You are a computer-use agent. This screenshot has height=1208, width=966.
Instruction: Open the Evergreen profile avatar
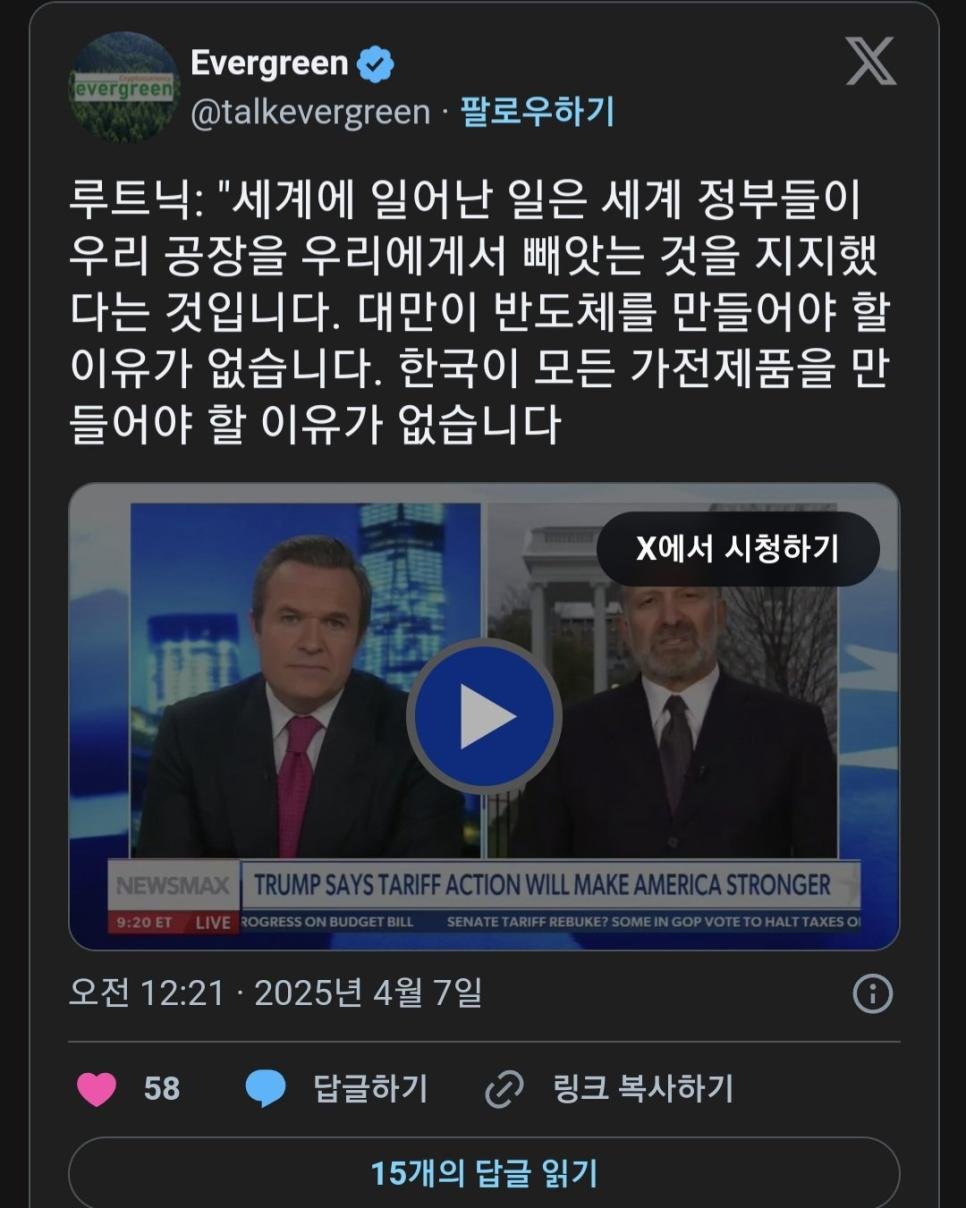coord(124,87)
